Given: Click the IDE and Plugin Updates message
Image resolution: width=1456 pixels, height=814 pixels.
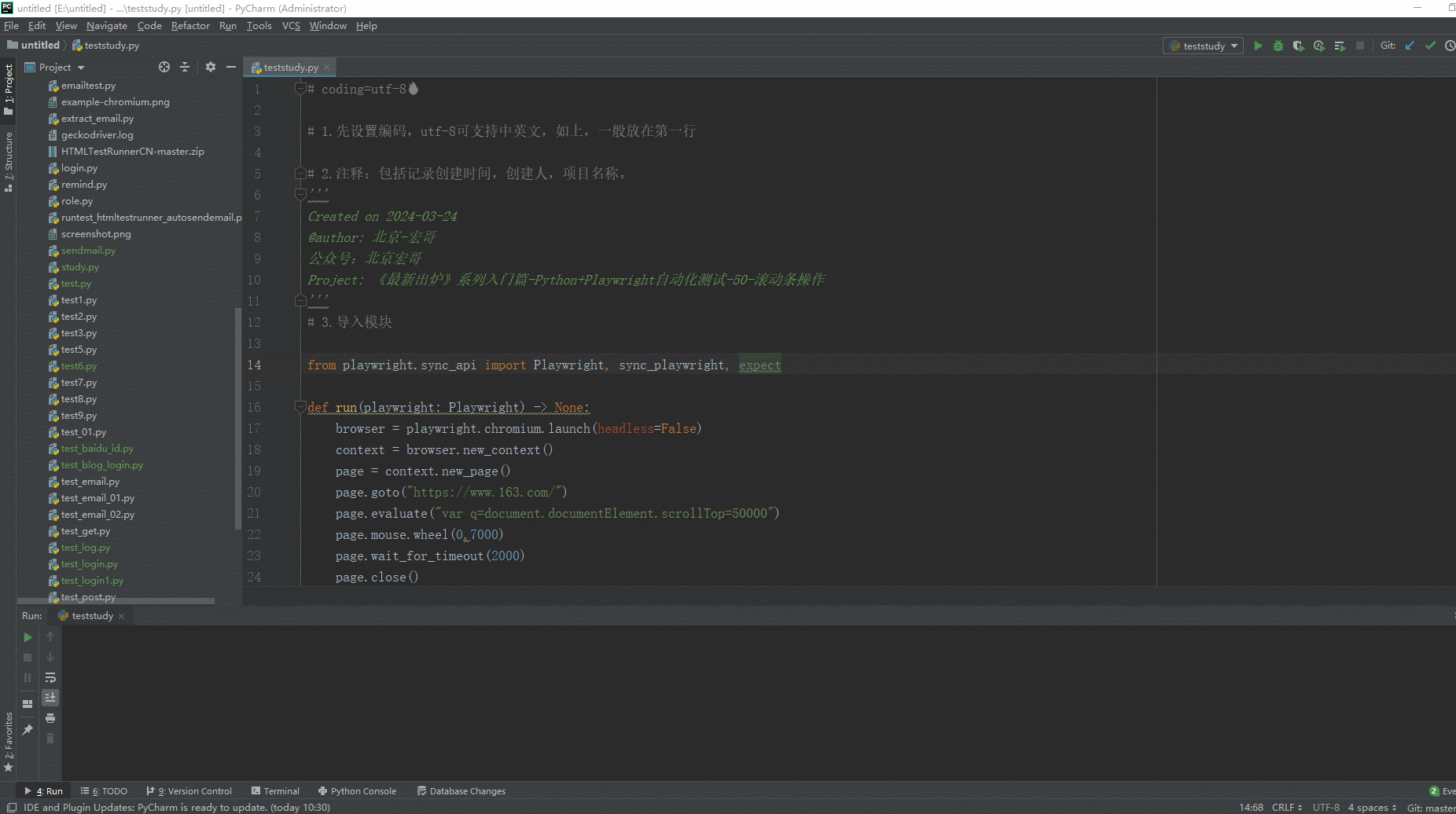Looking at the screenshot, I should point(177,807).
